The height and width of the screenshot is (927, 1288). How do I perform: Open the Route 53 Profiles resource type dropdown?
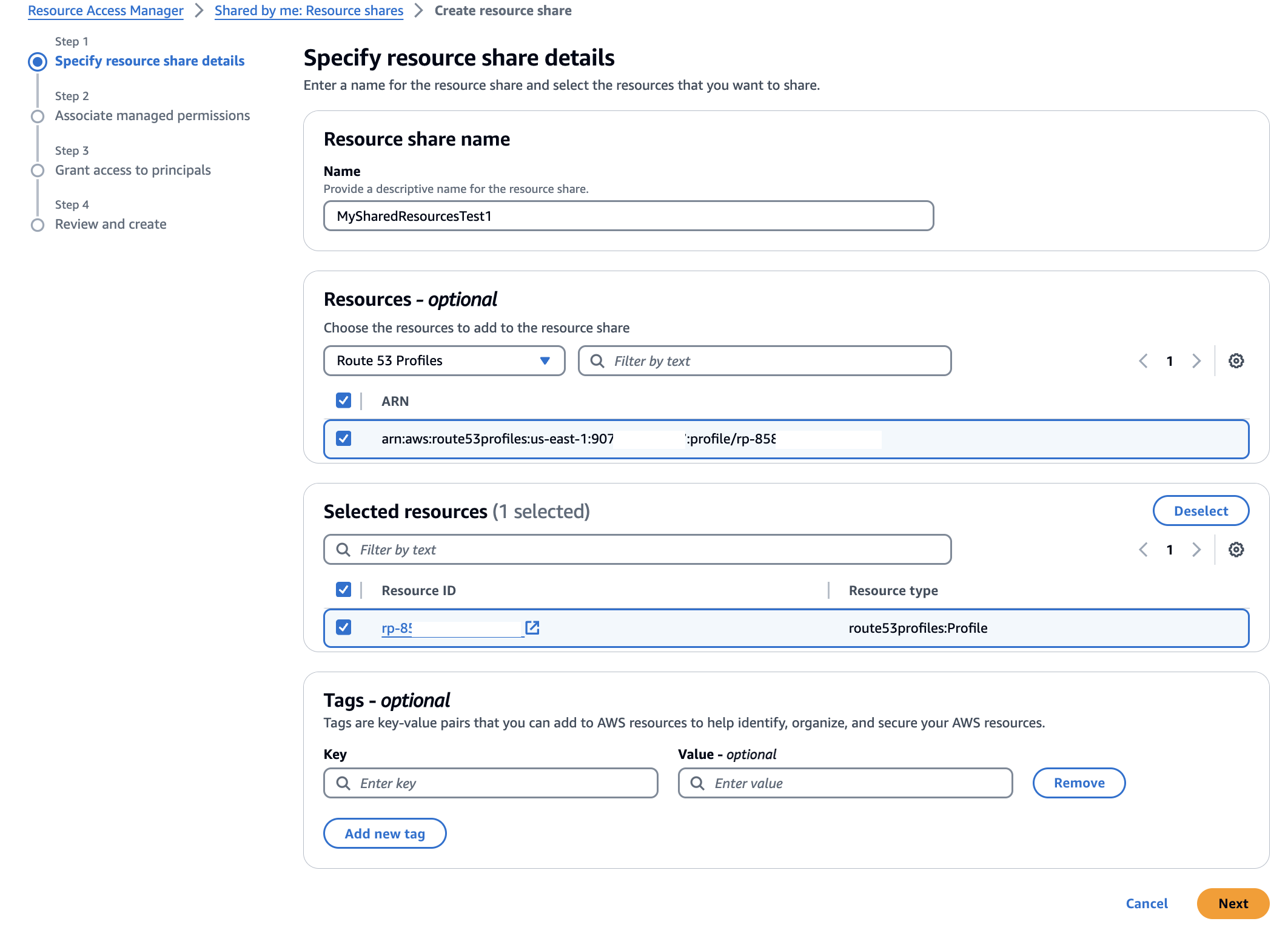pyautogui.click(x=444, y=361)
